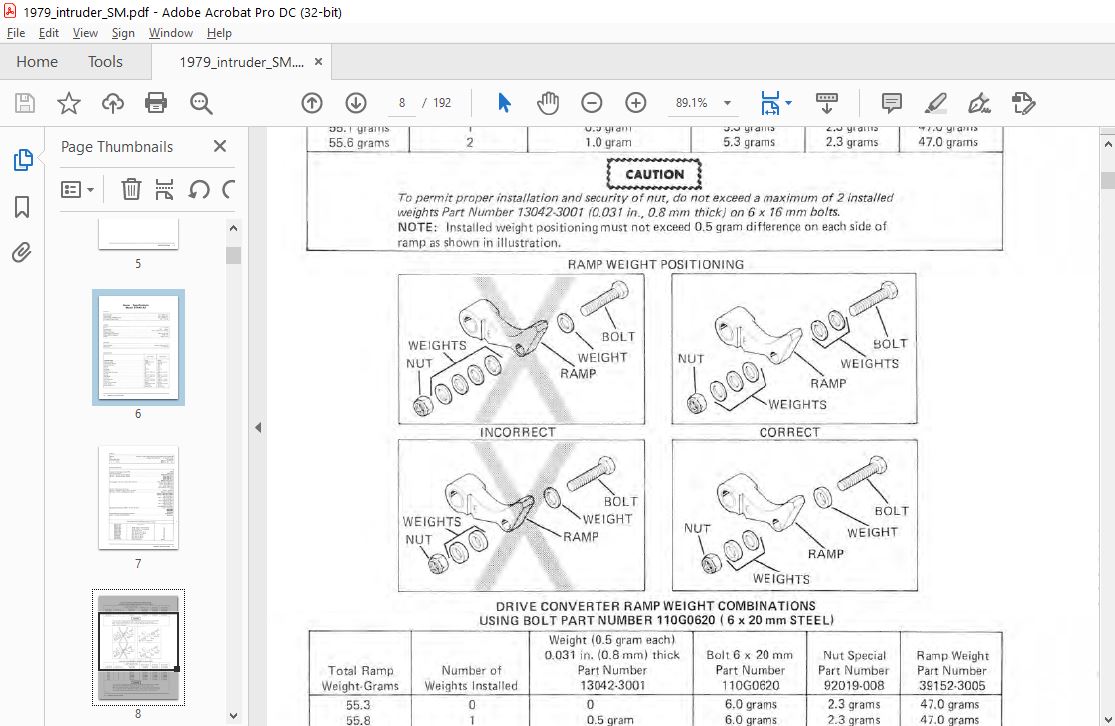Open the File menu
Screen dimensions: 1115x726
tap(16, 33)
